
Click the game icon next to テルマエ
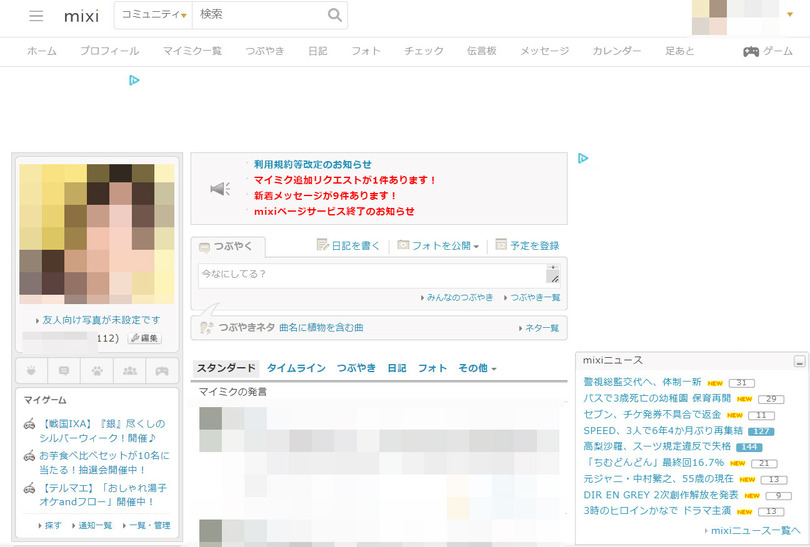(x=29, y=488)
